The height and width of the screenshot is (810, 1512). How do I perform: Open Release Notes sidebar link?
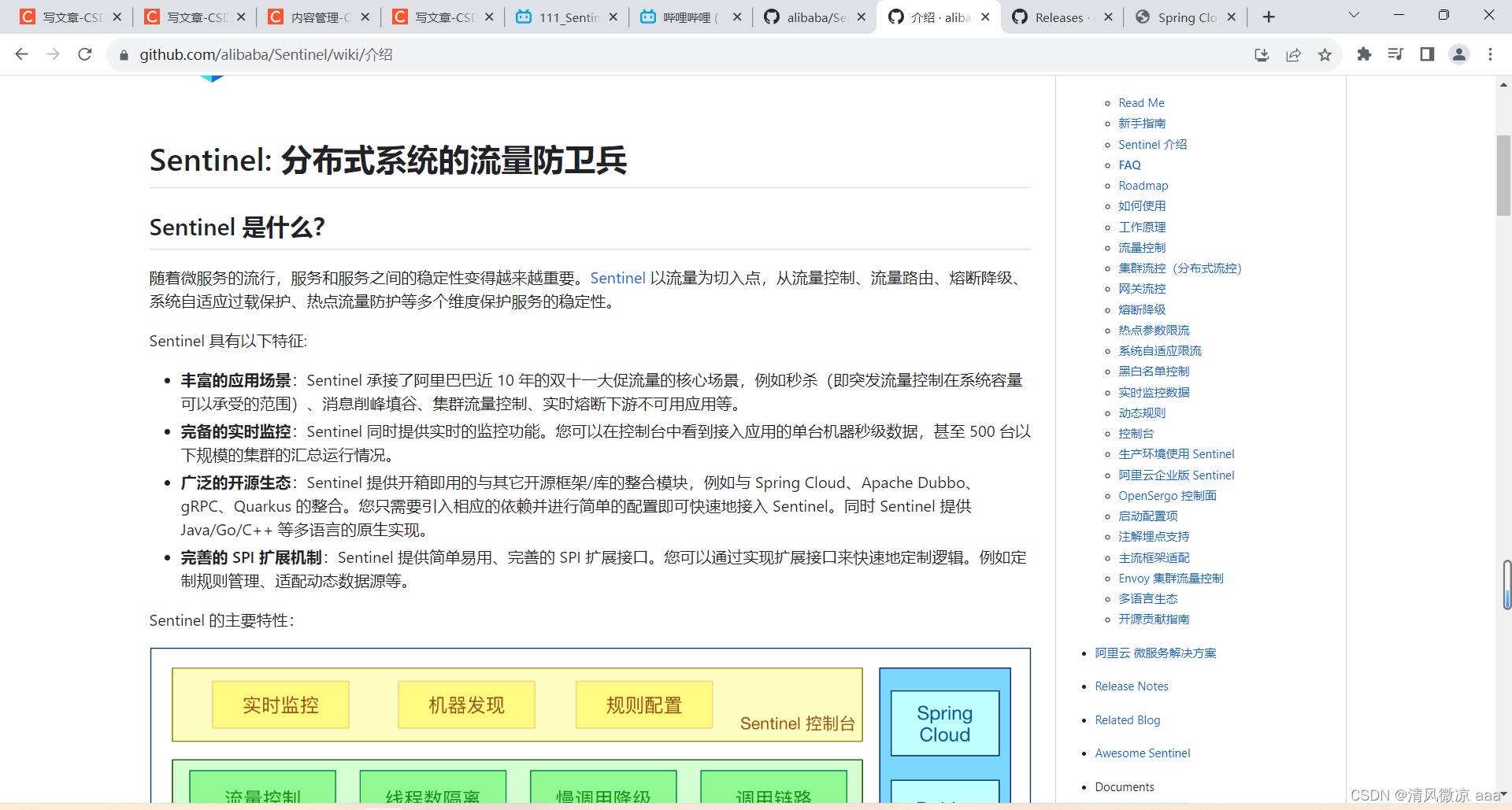coord(1132,686)
